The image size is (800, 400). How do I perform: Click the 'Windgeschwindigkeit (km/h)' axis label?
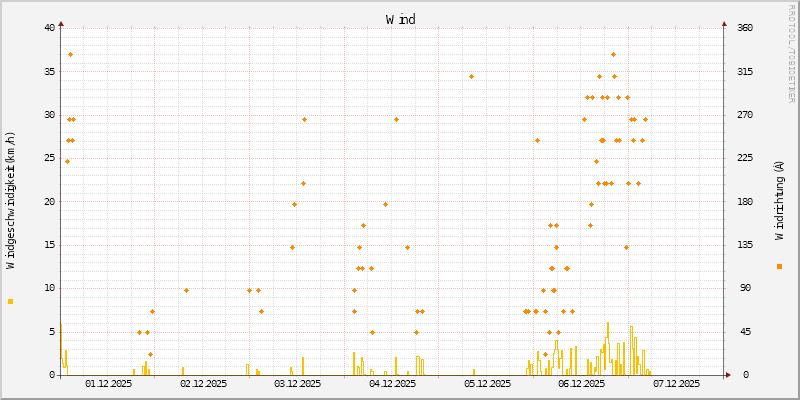(x=11, y=200)
